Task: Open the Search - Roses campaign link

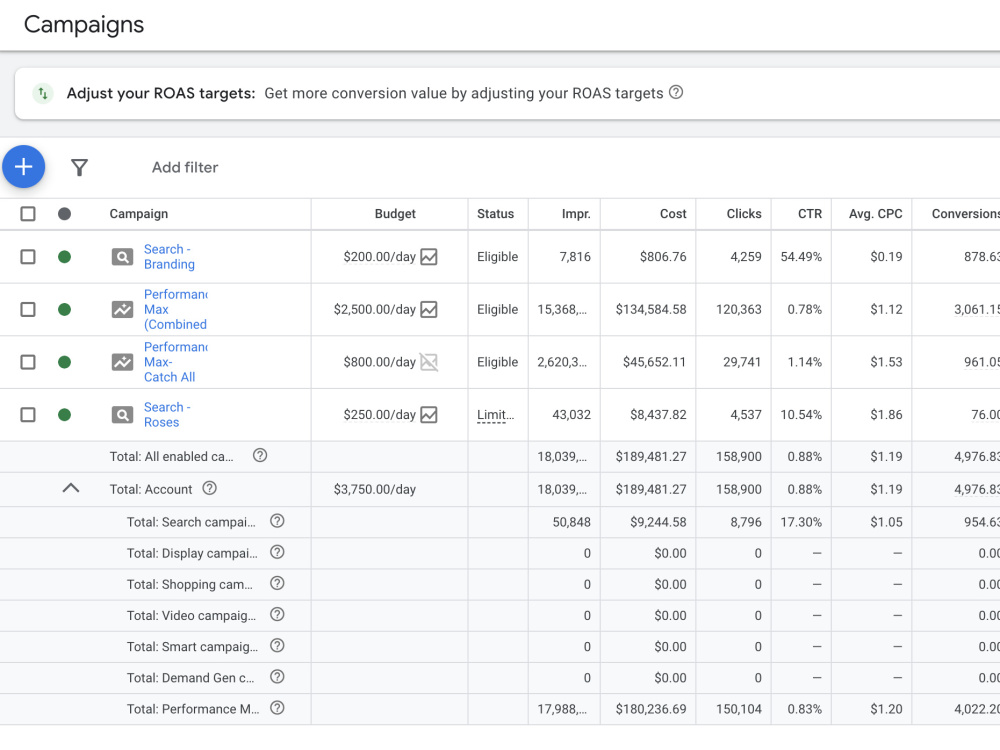Action: click(x=167, y=415)
